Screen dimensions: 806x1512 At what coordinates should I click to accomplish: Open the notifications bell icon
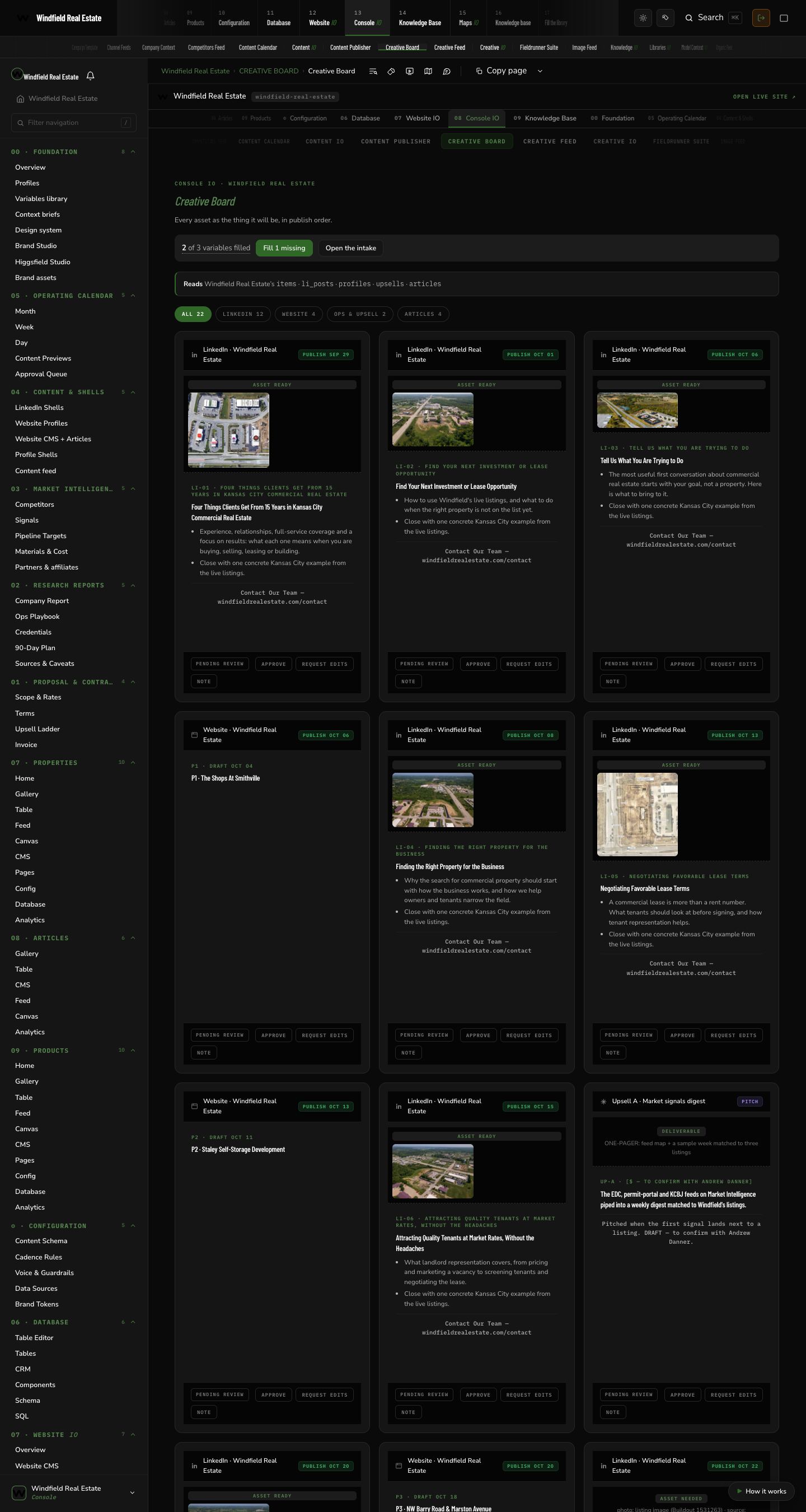click(90, 76)
